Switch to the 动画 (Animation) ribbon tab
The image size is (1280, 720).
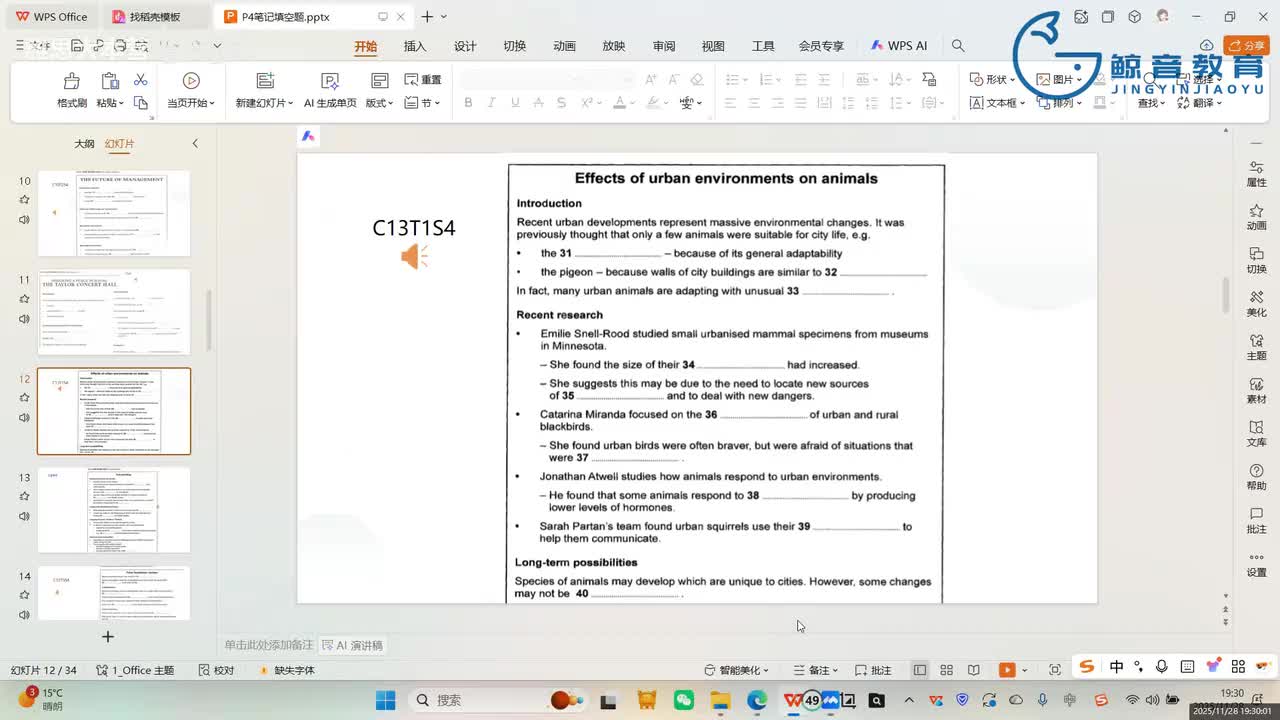pos(564,46)
